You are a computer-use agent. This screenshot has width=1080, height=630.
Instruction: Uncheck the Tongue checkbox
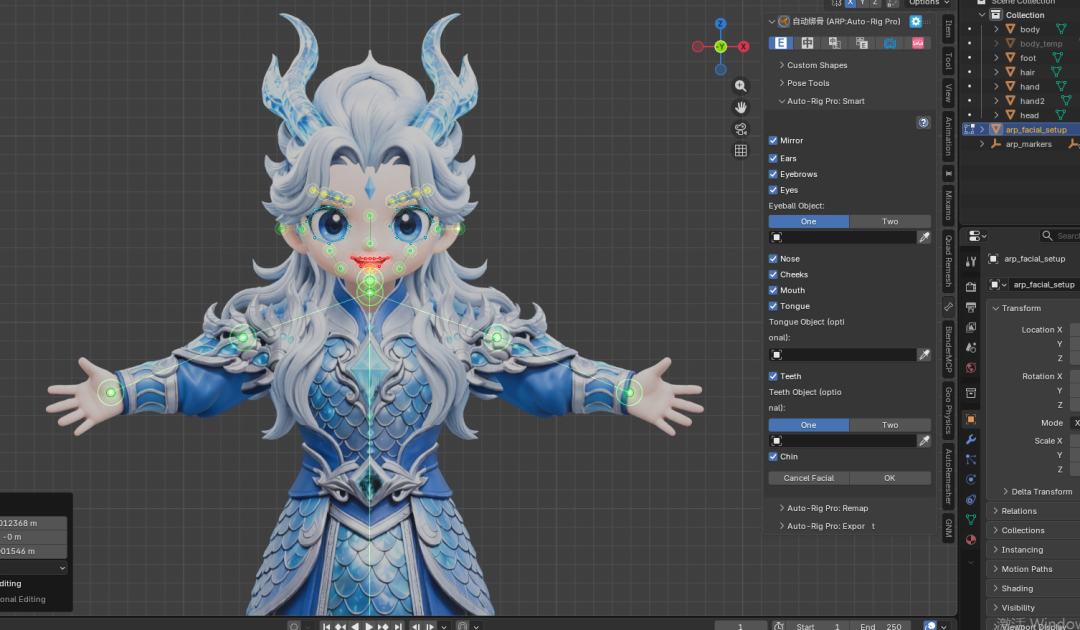(x=773, y=306)
